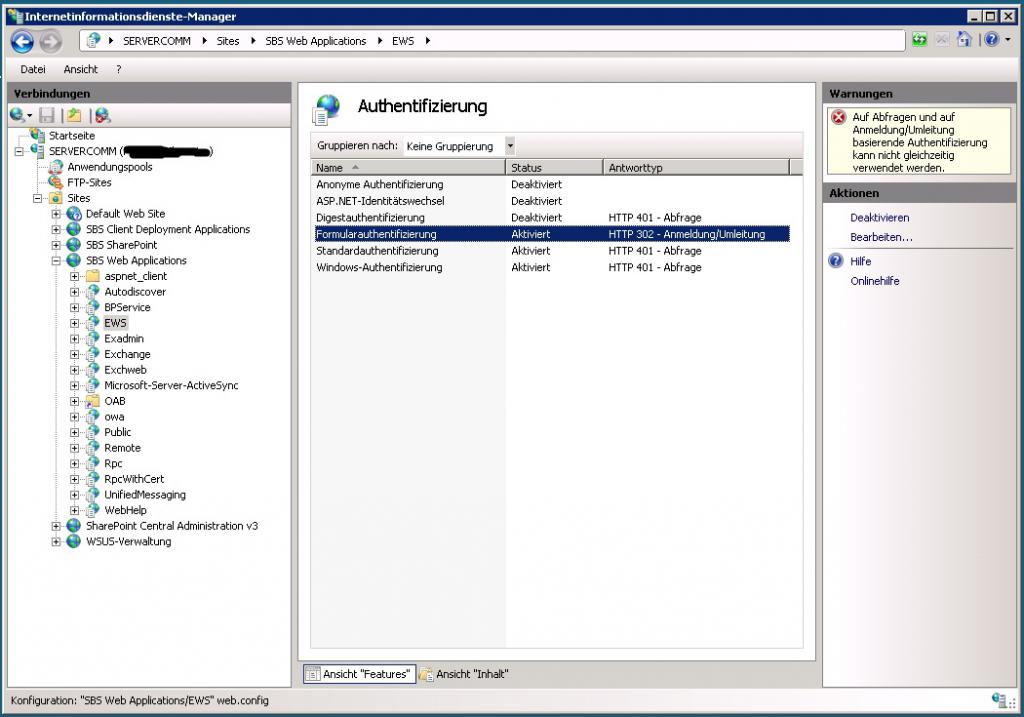Click the Default Web Site globe icon
1024x717 pixels.
tap(74, 214)
